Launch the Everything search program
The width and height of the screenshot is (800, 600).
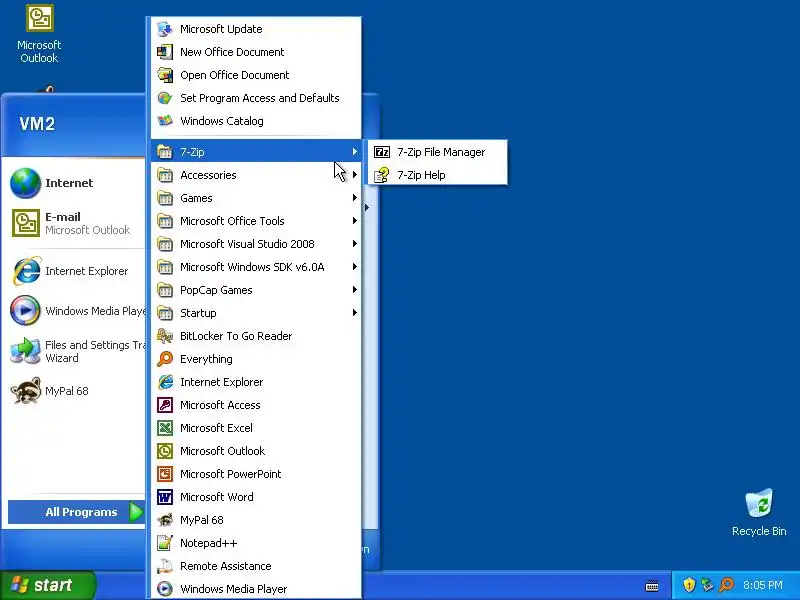coord(256,359)
